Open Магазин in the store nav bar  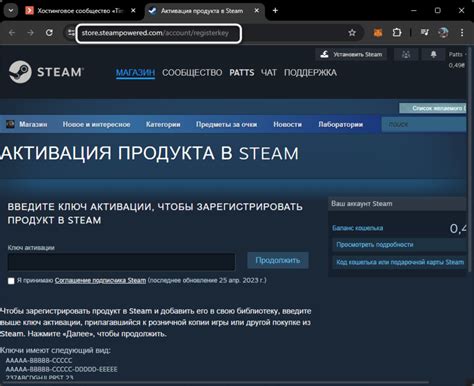click(x=33, y=124)
